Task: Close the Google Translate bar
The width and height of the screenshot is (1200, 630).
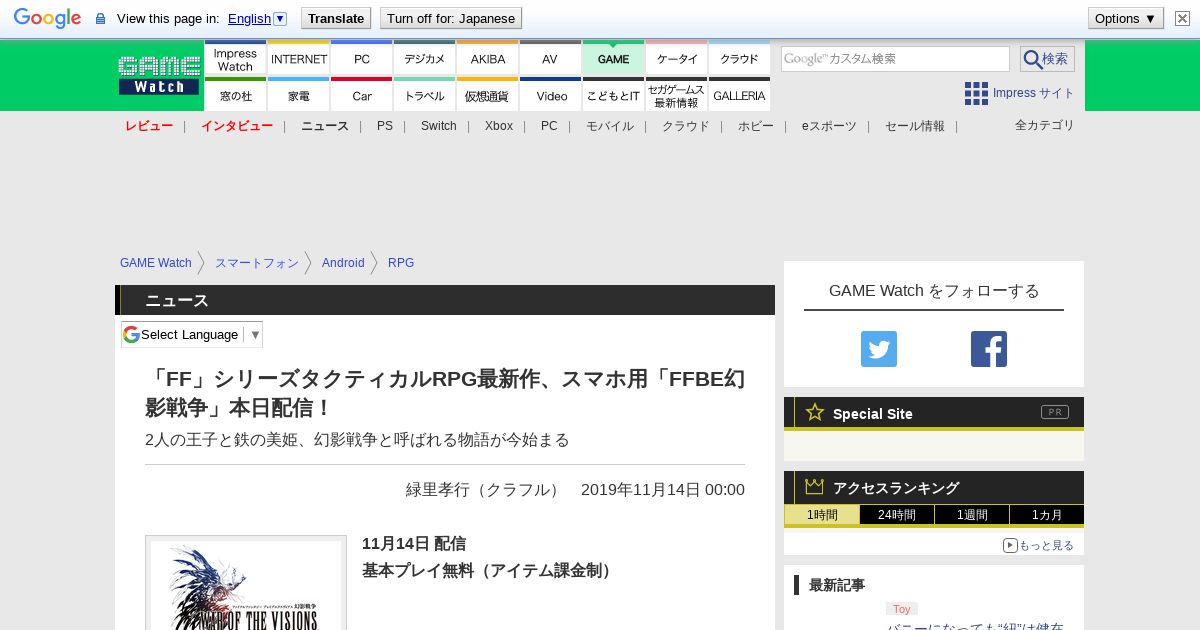Action: [x=1182, y=18]
